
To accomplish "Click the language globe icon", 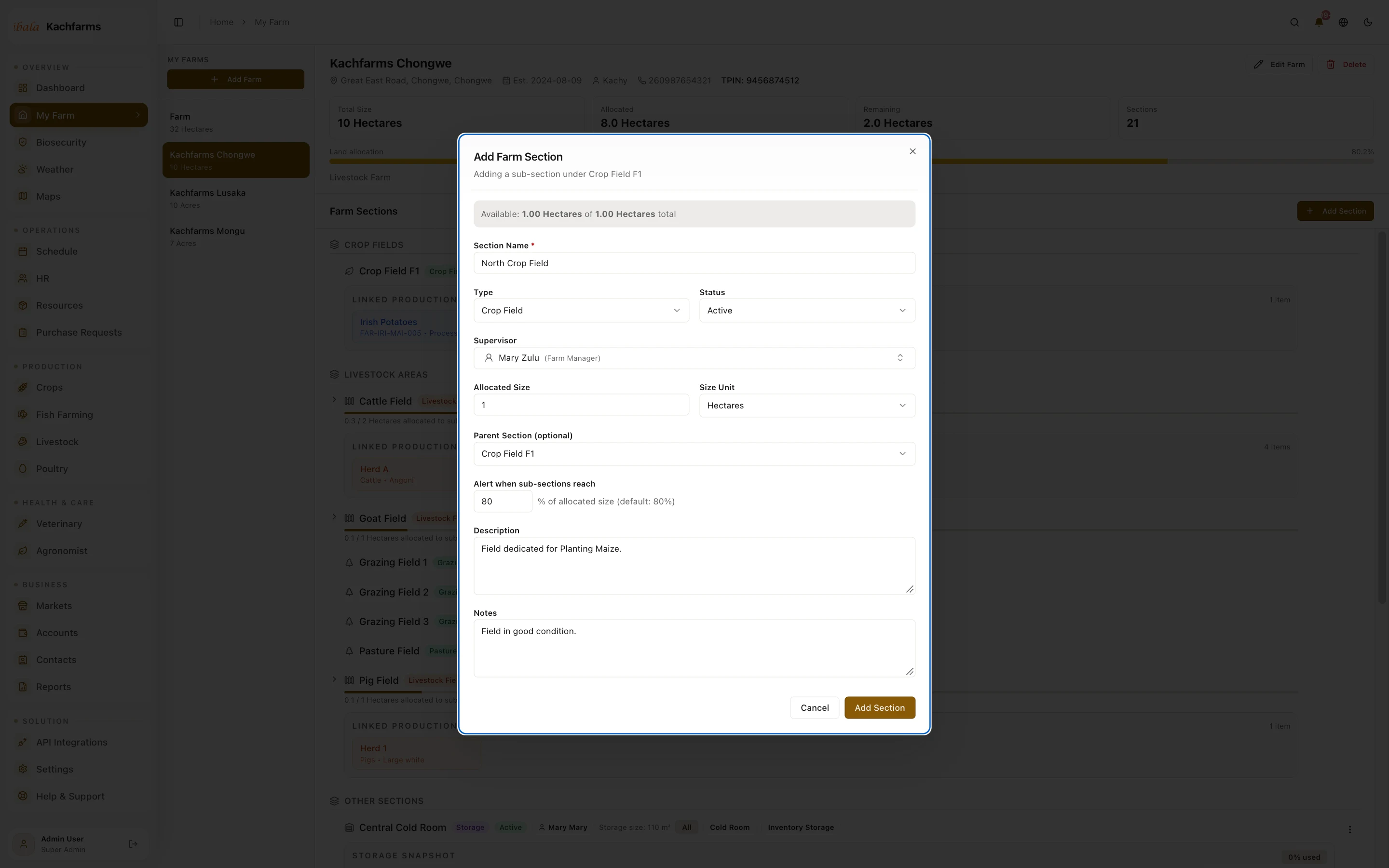I will pos(1343,22).
